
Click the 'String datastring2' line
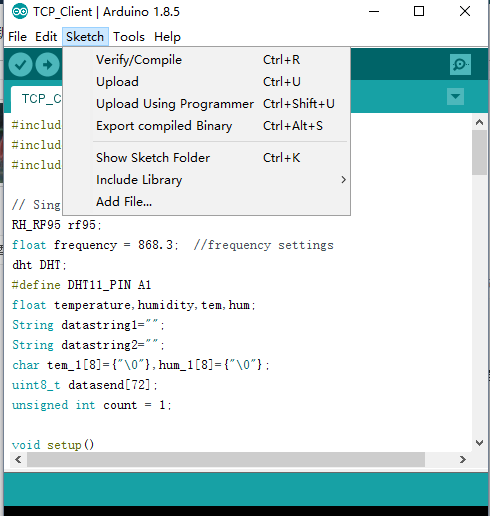[88, 345]
